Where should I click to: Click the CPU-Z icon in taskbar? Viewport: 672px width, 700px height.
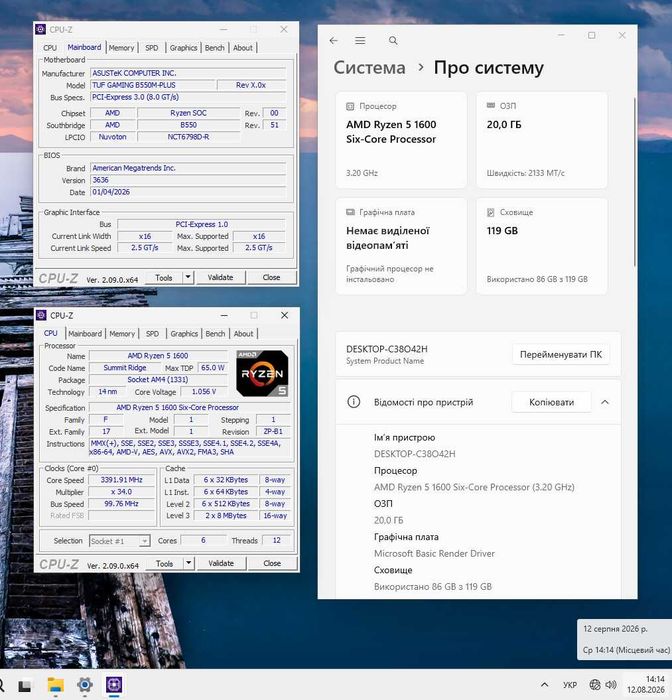click(114, 685)
